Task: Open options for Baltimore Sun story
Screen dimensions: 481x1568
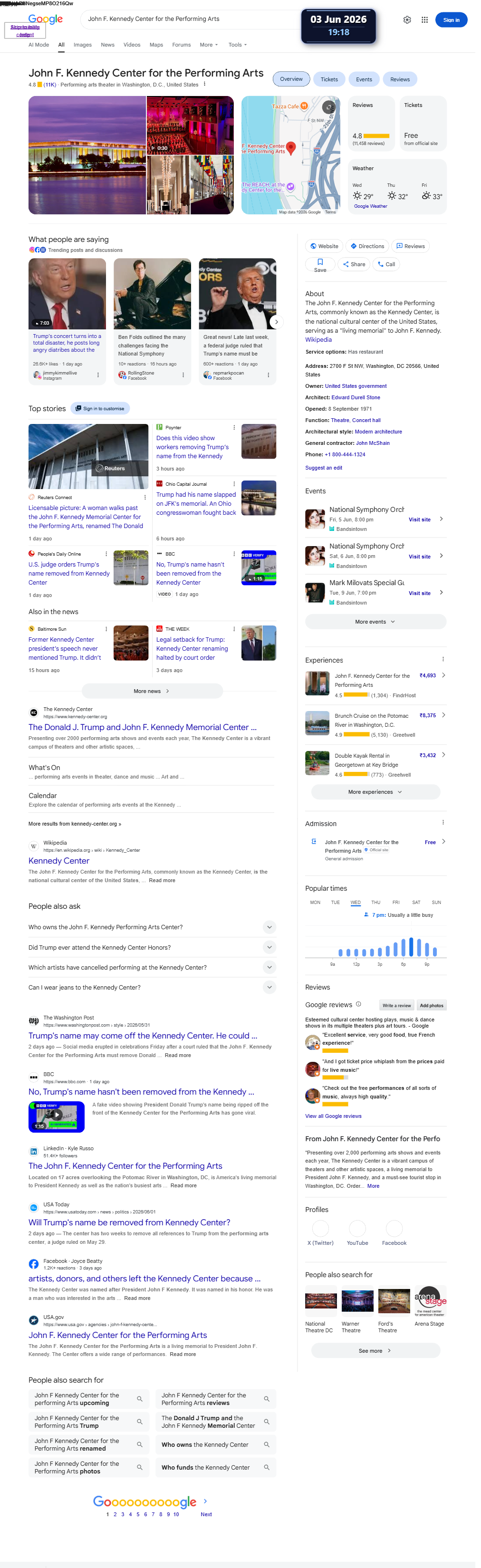Action: coord(106,629)
